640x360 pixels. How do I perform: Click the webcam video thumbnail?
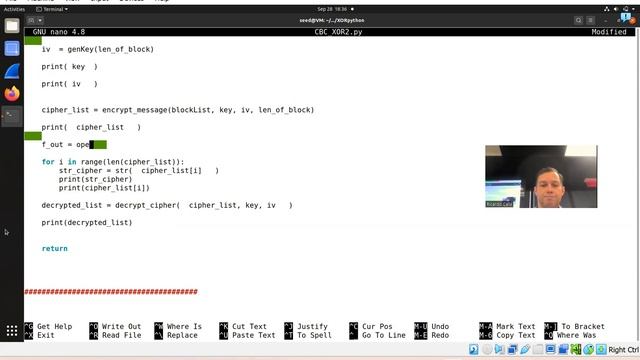541,176
